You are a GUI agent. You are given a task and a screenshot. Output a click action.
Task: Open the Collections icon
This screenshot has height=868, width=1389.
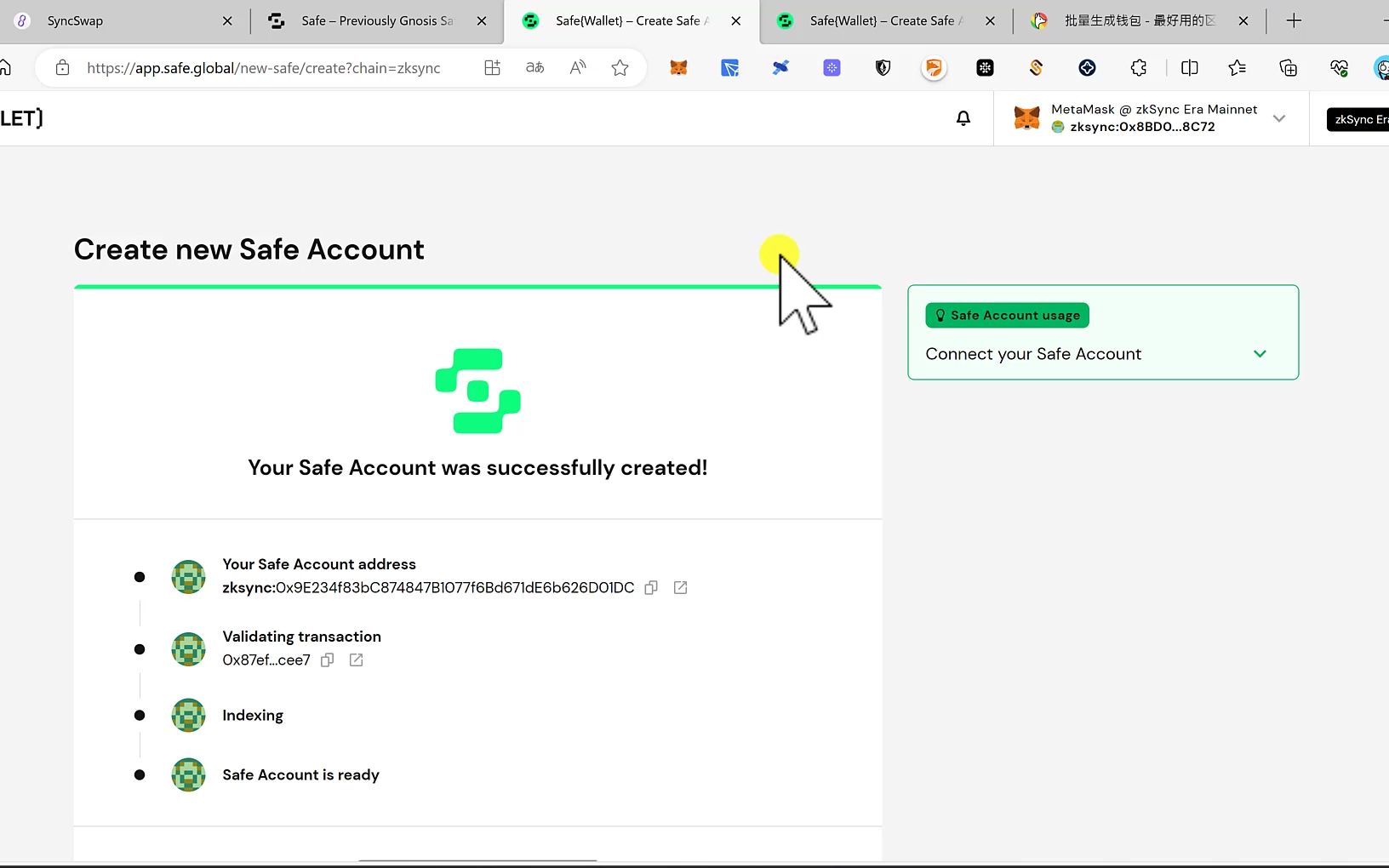(1289, 68)
